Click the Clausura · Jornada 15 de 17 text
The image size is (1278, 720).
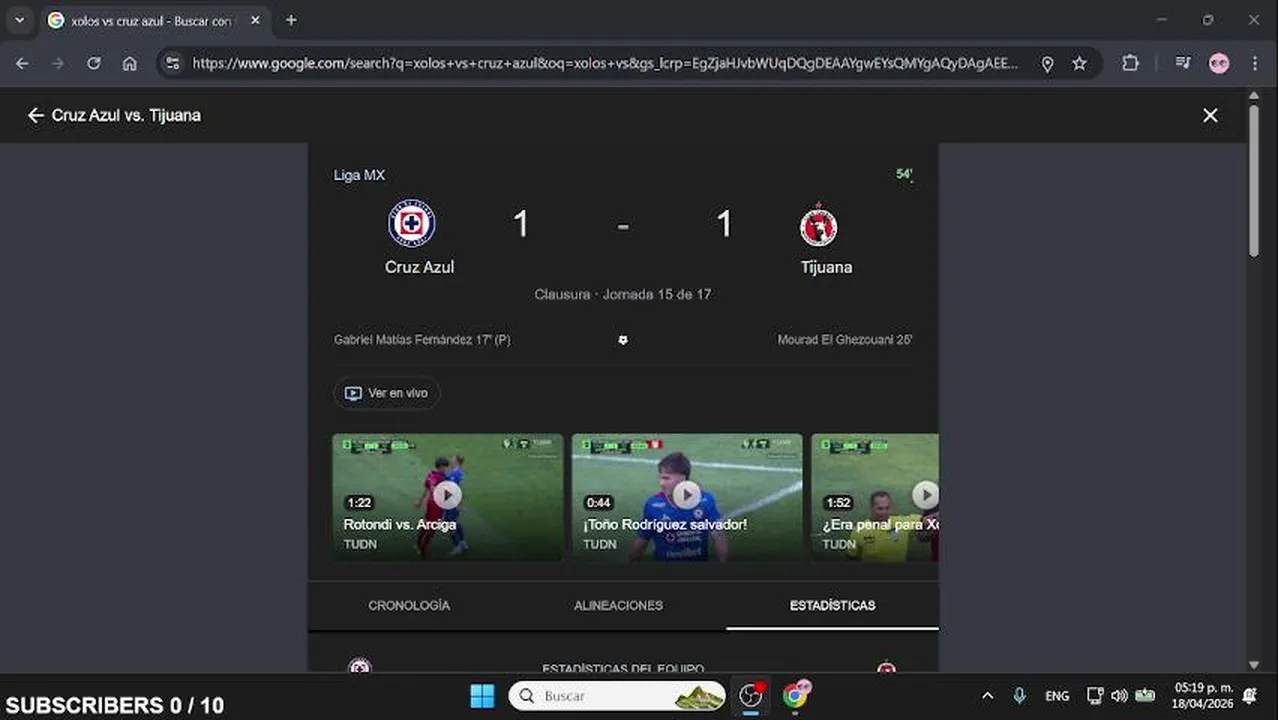623,295
